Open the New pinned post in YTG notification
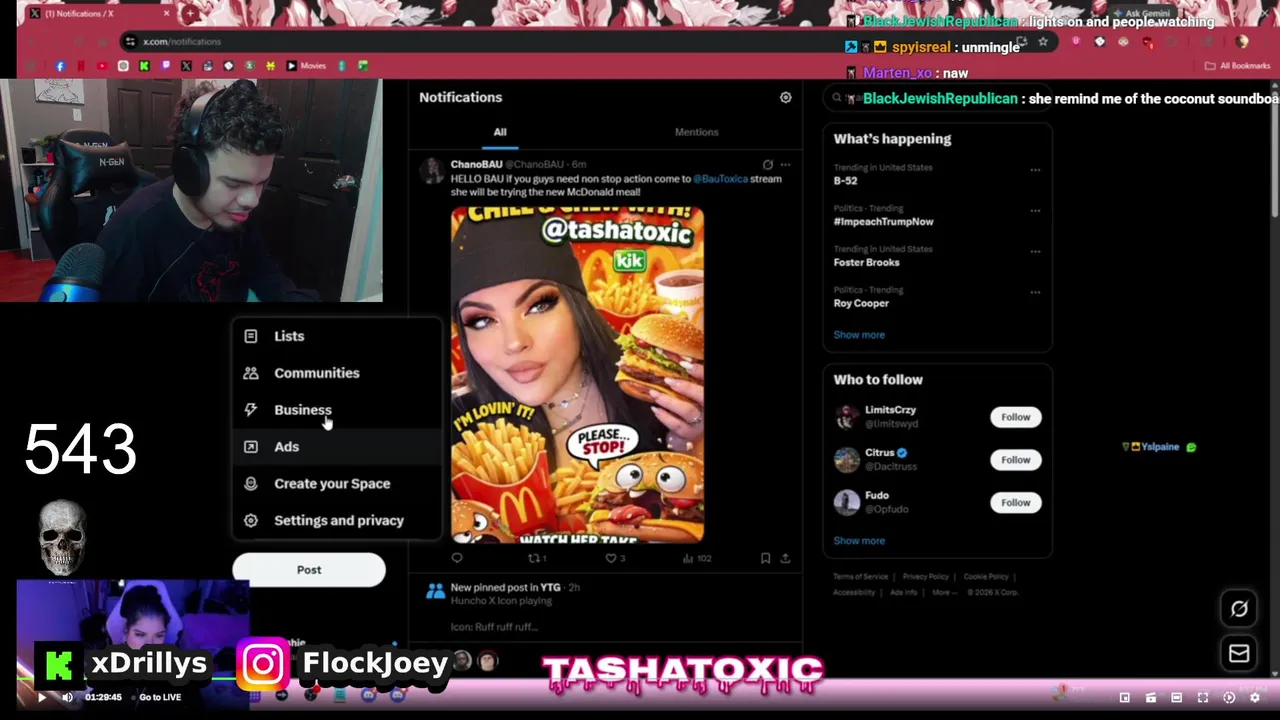The width and height of the screenshot is (1280, 720). [605, 607]
